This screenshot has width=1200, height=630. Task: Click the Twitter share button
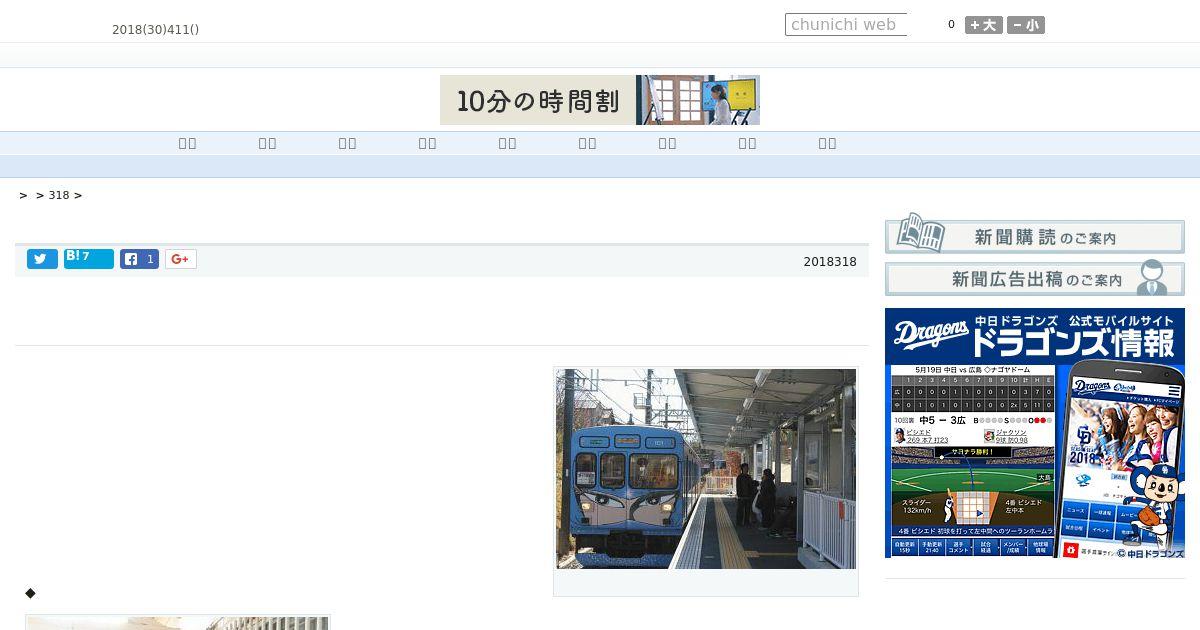[42, 259]
